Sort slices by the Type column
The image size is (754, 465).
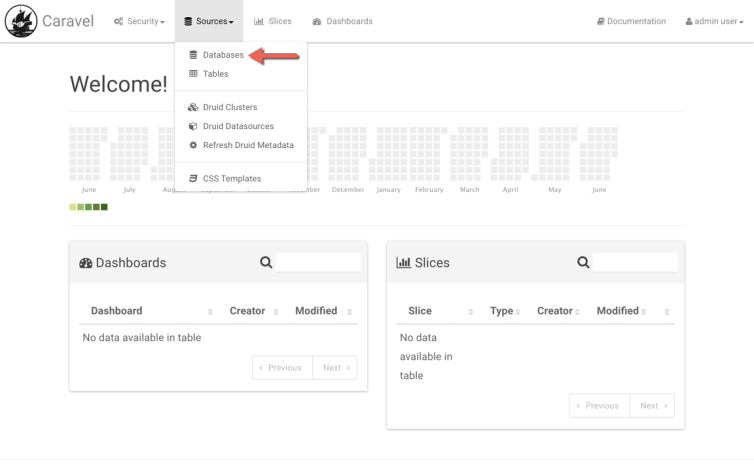[x=502, y=311]
